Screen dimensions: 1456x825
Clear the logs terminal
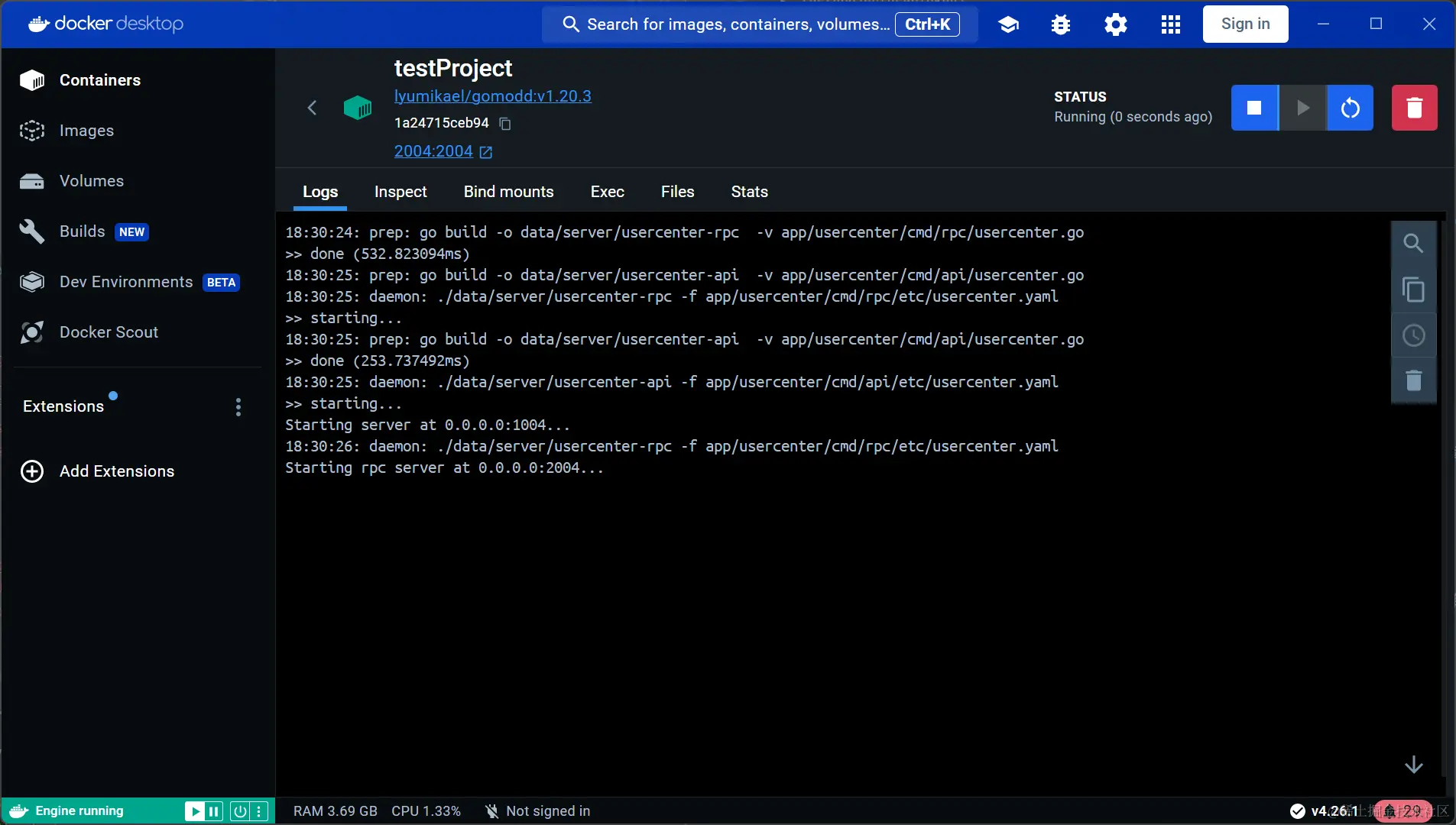point(1414,380)
